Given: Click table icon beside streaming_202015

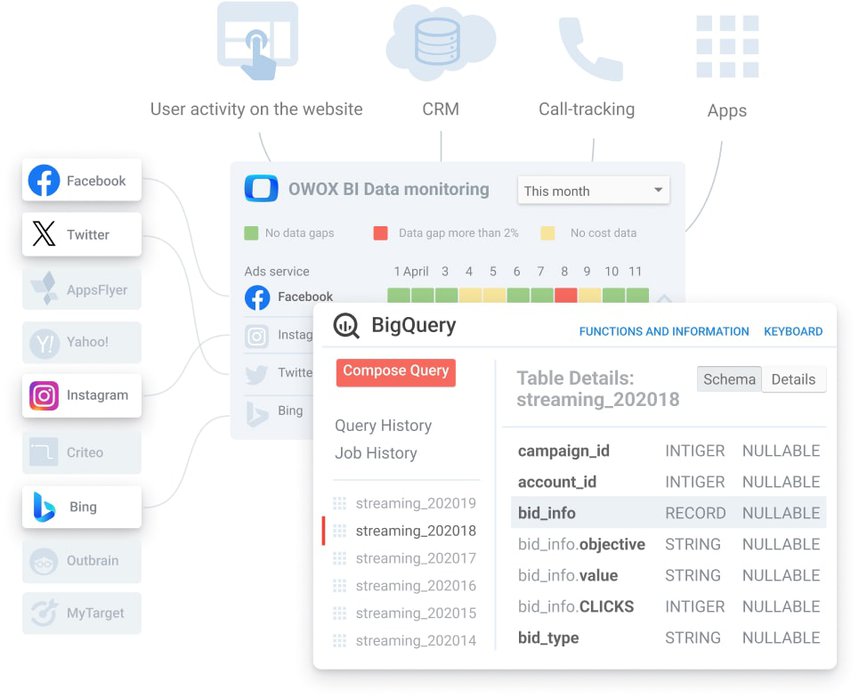Looking at the screenshot, I should coord(340,613).
